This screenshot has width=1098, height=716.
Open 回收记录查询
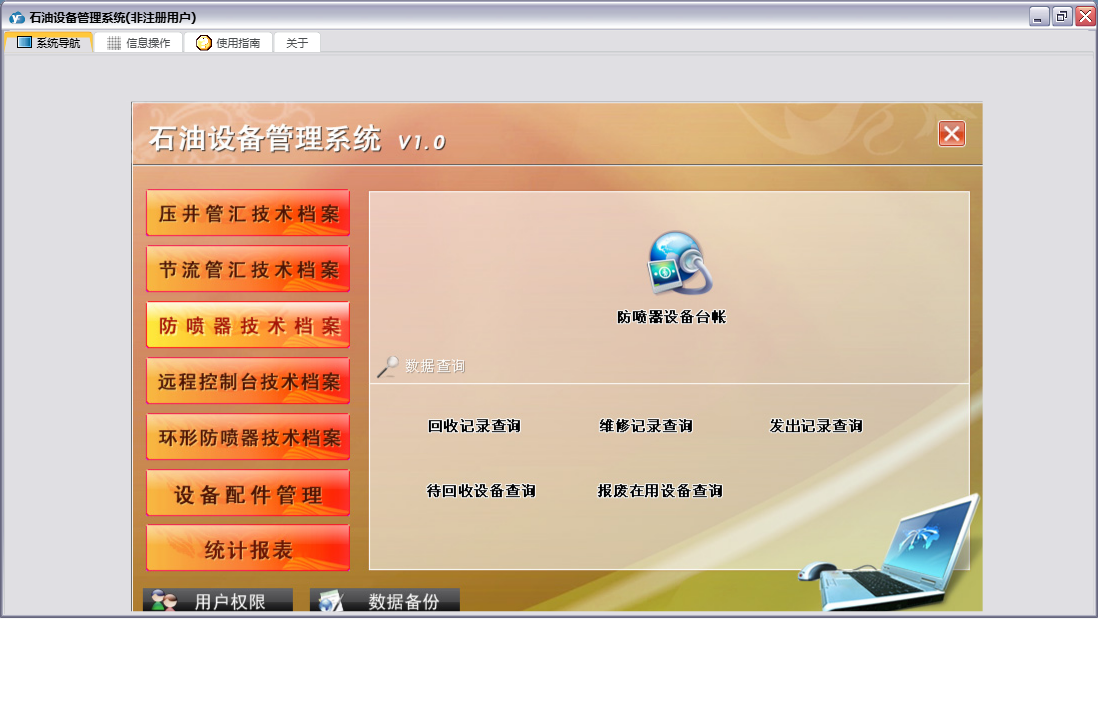pos(474,426)
